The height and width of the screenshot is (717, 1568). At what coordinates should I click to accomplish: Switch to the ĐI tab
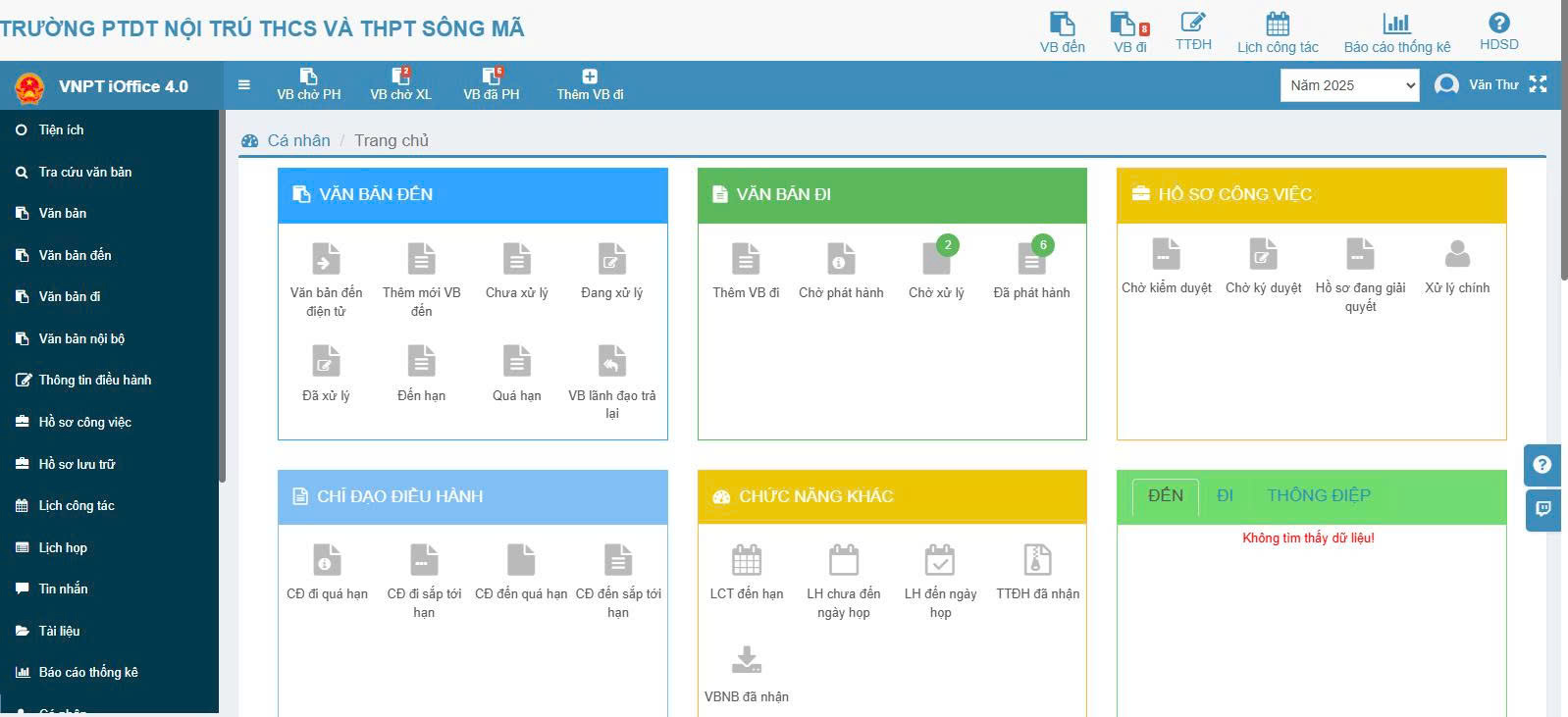coord(1225,496)
